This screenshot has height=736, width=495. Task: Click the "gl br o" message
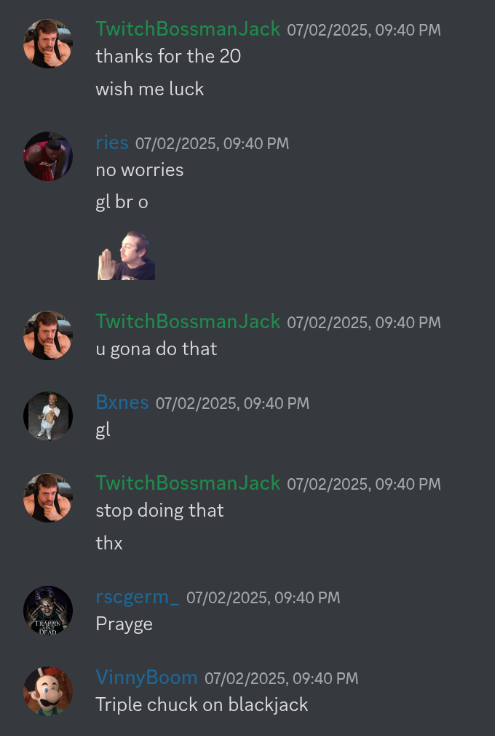pyautogui.click(x=122, y=202)
